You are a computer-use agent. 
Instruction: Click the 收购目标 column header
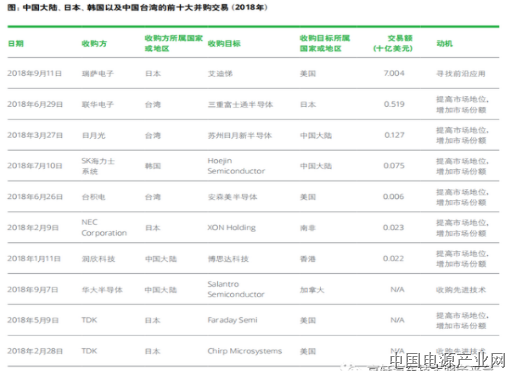224,43
